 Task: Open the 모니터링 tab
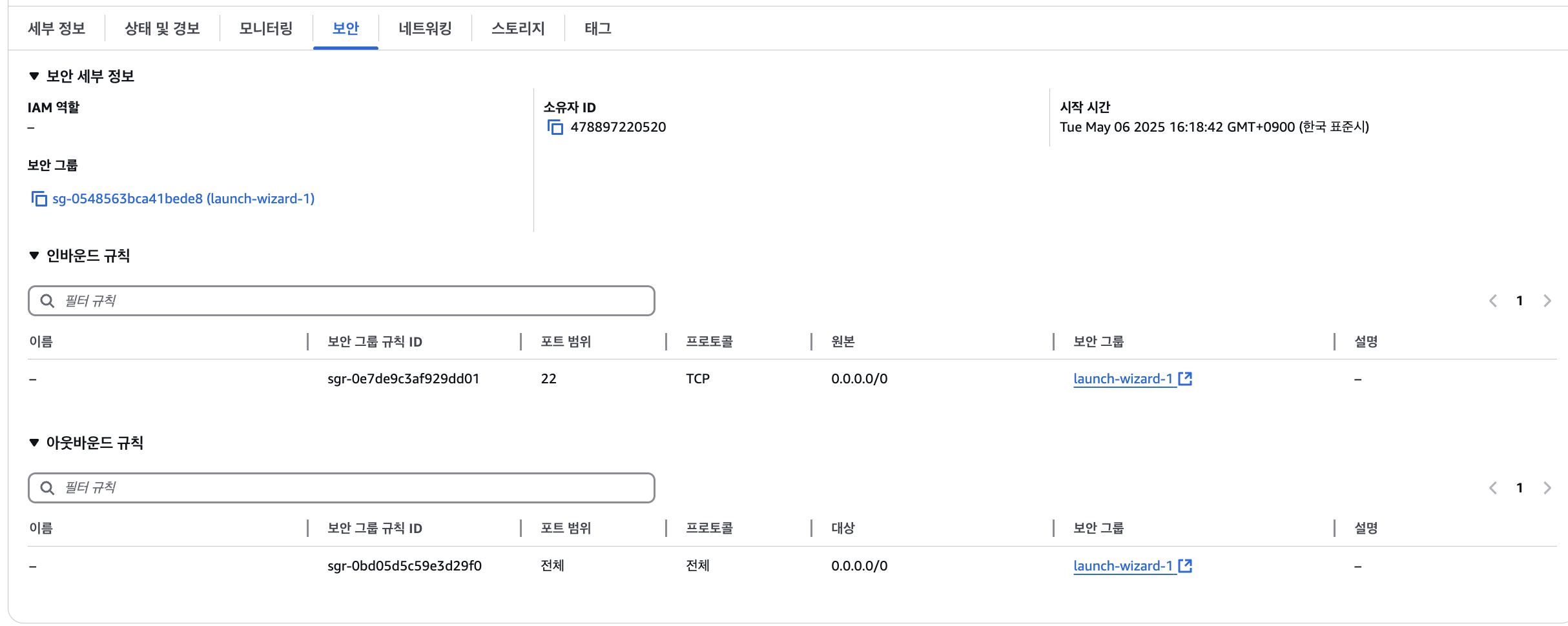coord(266,28)
